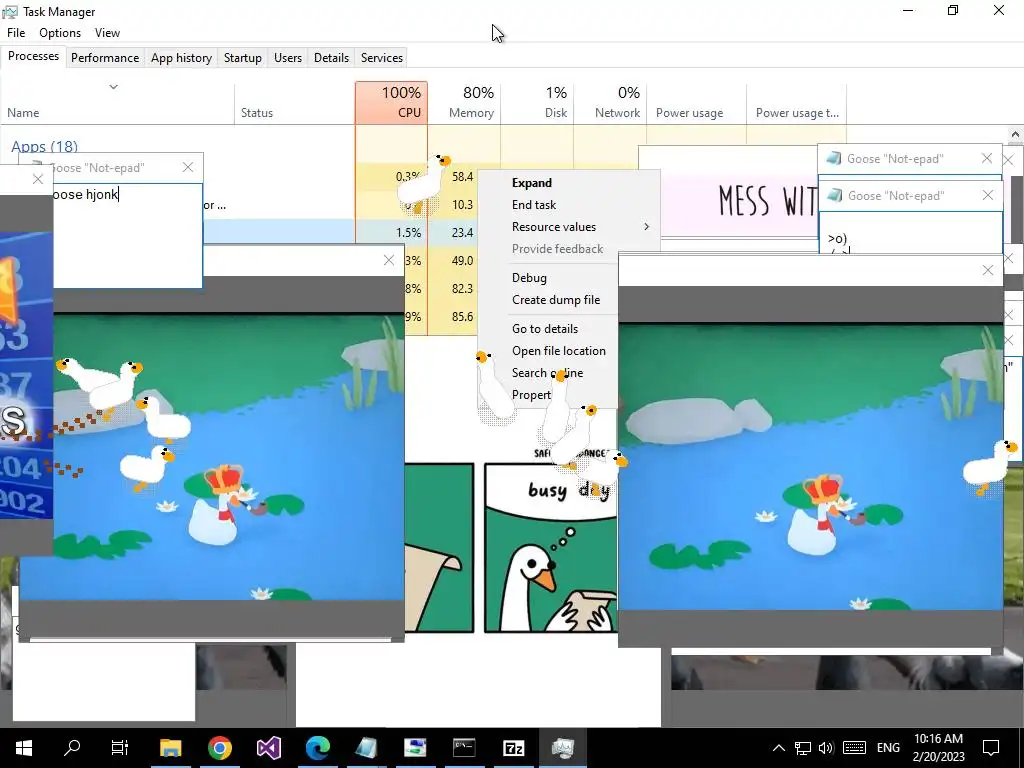Click the 'busy day' goose comic panel
The width and height of the screenshot is (1024, 768).
550,547
